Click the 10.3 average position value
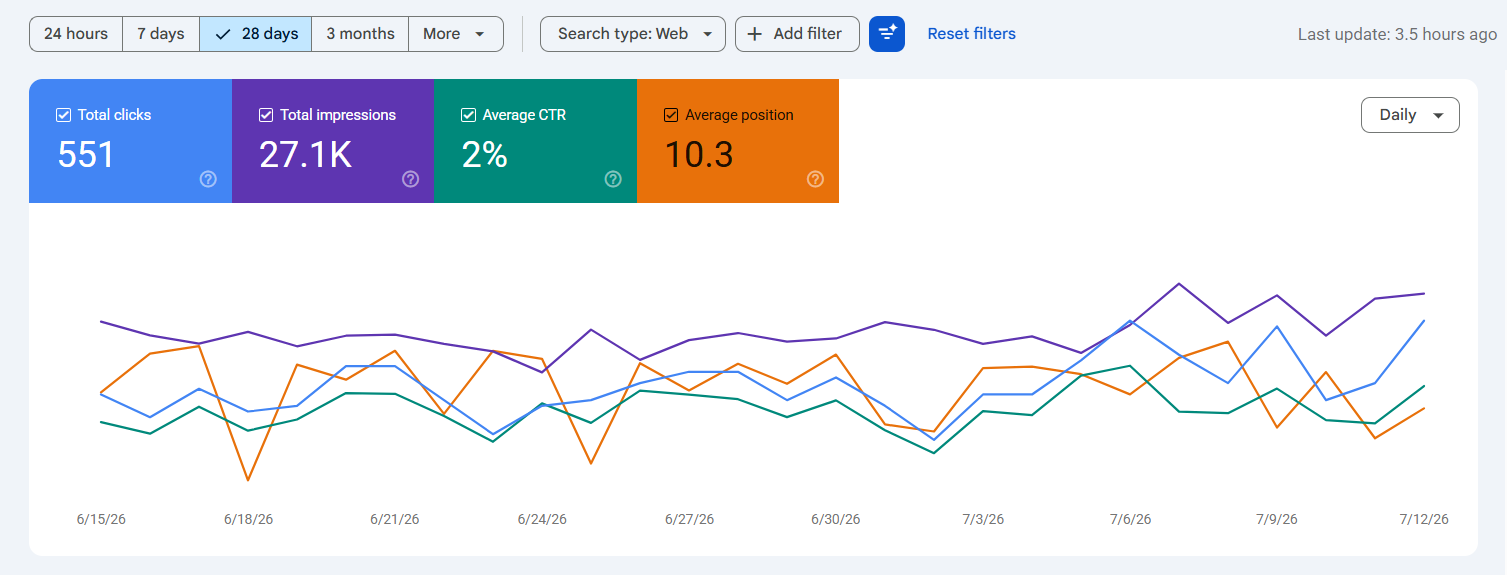The width and height of the screenshot is (1507, 575). (699, 155)
